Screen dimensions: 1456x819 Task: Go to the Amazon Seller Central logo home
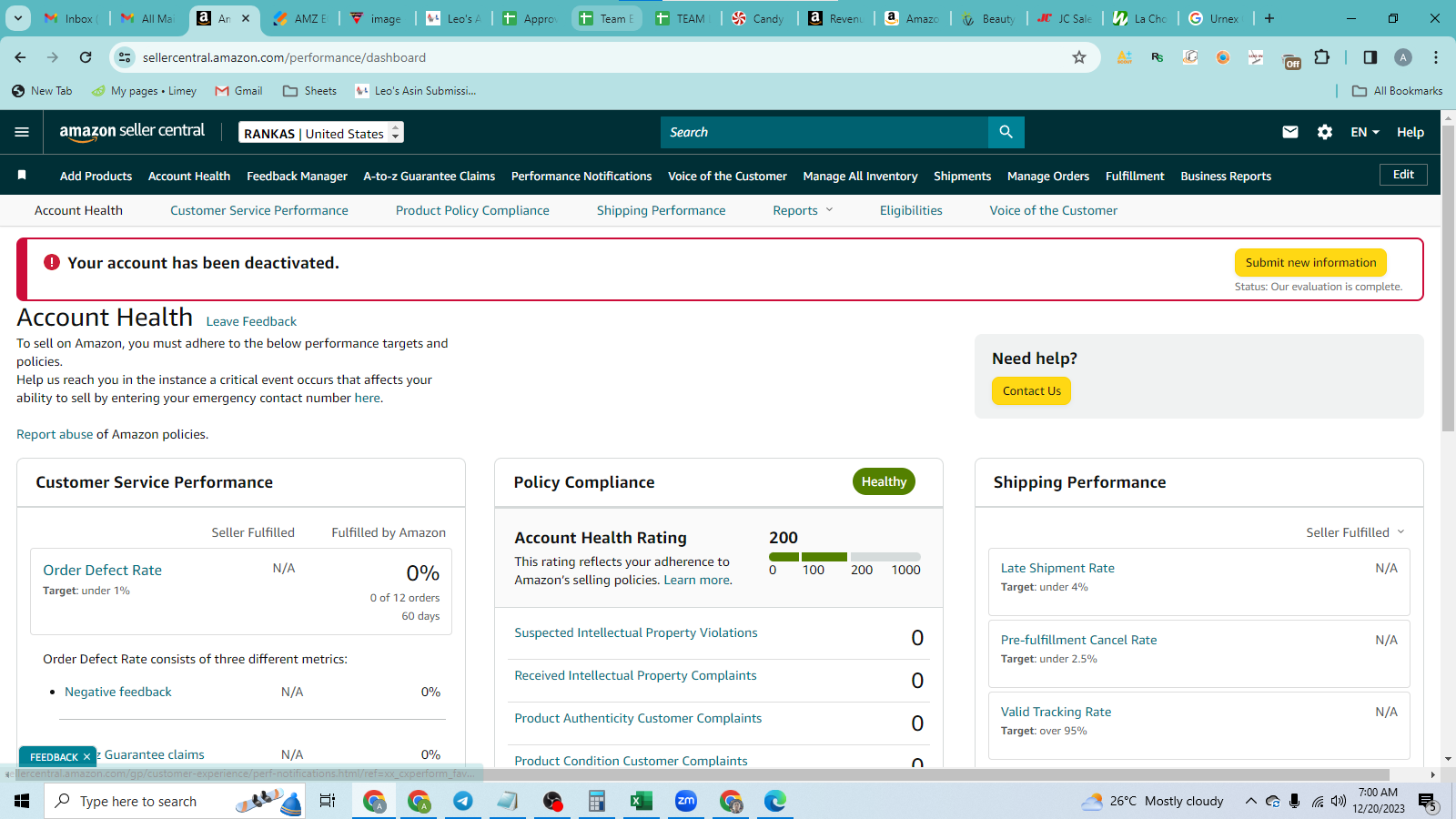[x=133, y=132]
